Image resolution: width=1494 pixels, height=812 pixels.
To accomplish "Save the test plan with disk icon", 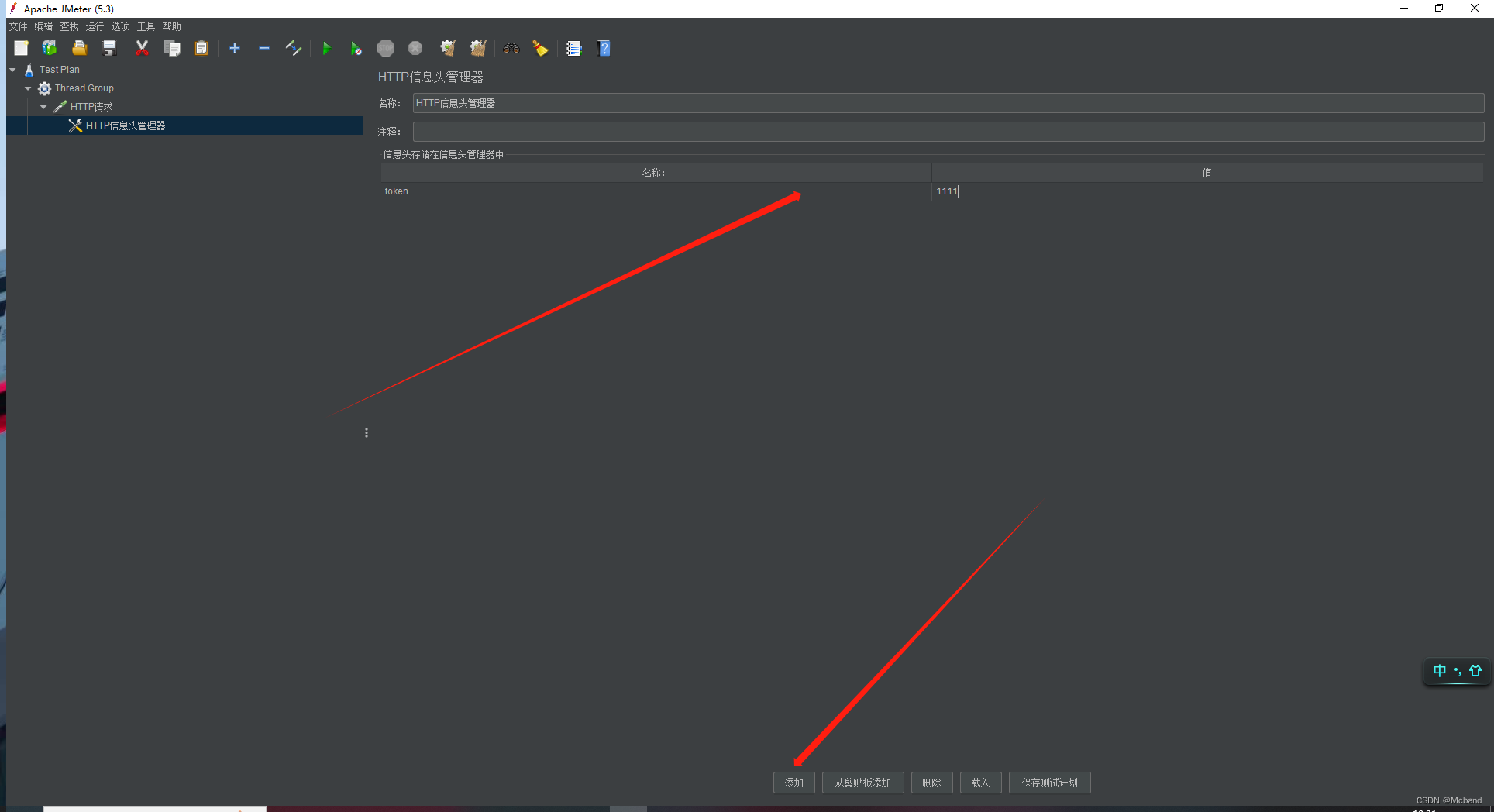I will point(109,48).
